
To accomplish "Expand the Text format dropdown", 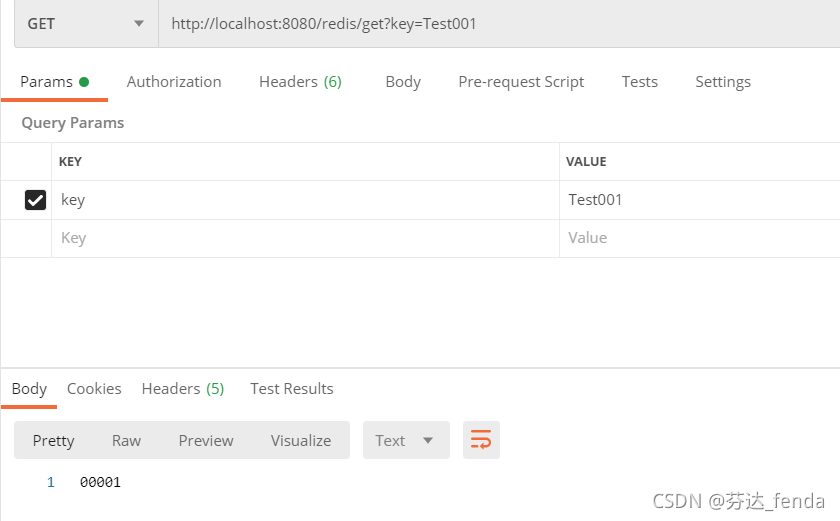I will point(406,440).
